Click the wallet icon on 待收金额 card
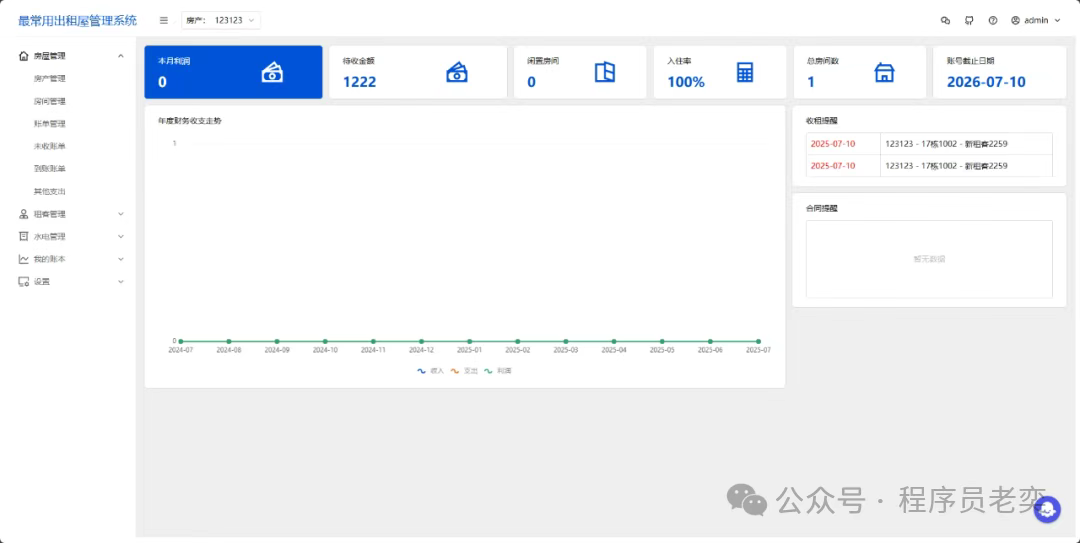The image size is (1080, 543). (457, 72)
